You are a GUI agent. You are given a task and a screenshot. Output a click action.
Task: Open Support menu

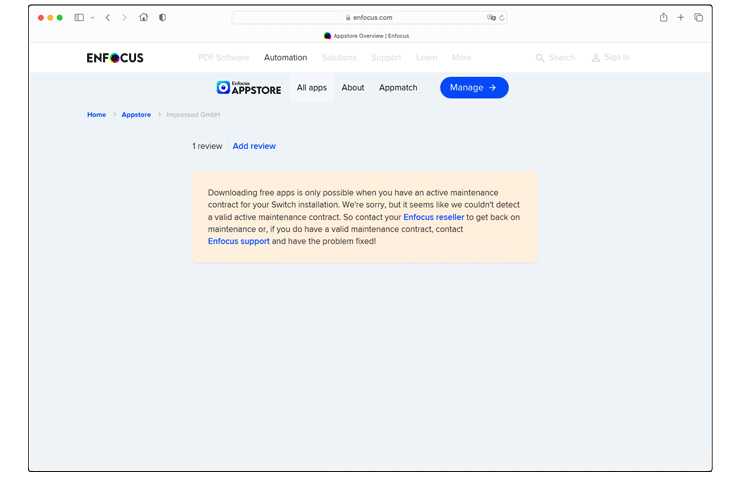(x=386, y=58)
